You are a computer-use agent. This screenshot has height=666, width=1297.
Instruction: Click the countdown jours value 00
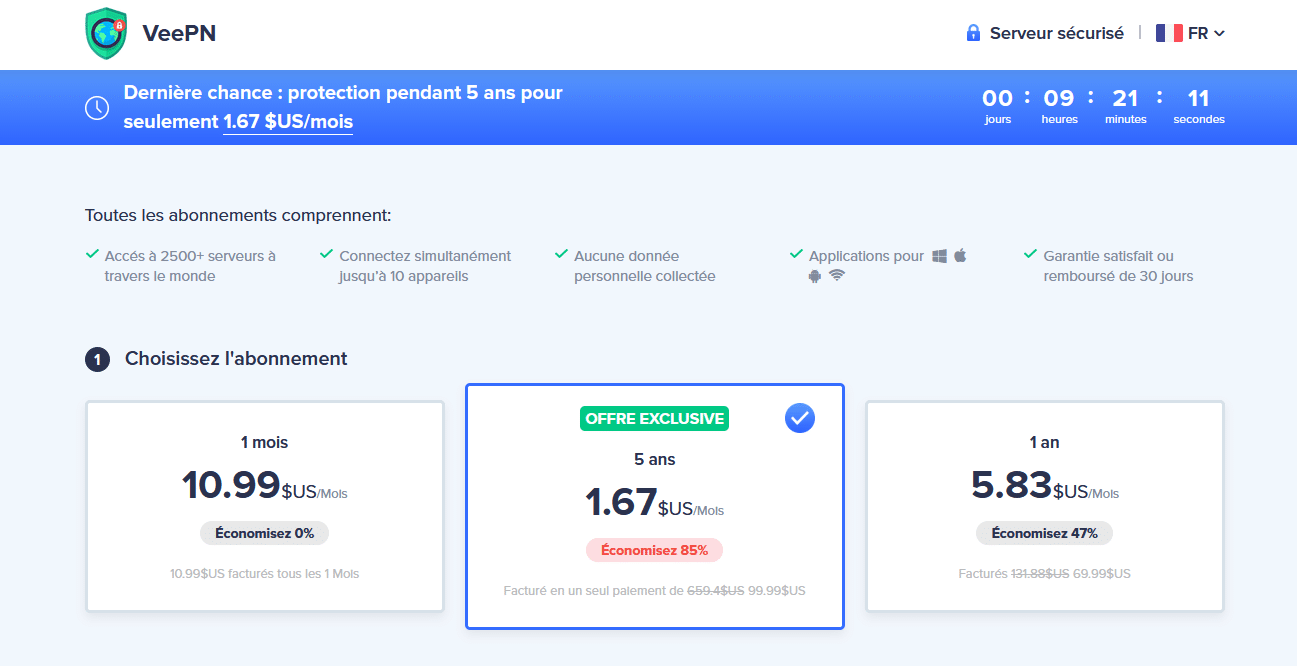pos(997,98)
